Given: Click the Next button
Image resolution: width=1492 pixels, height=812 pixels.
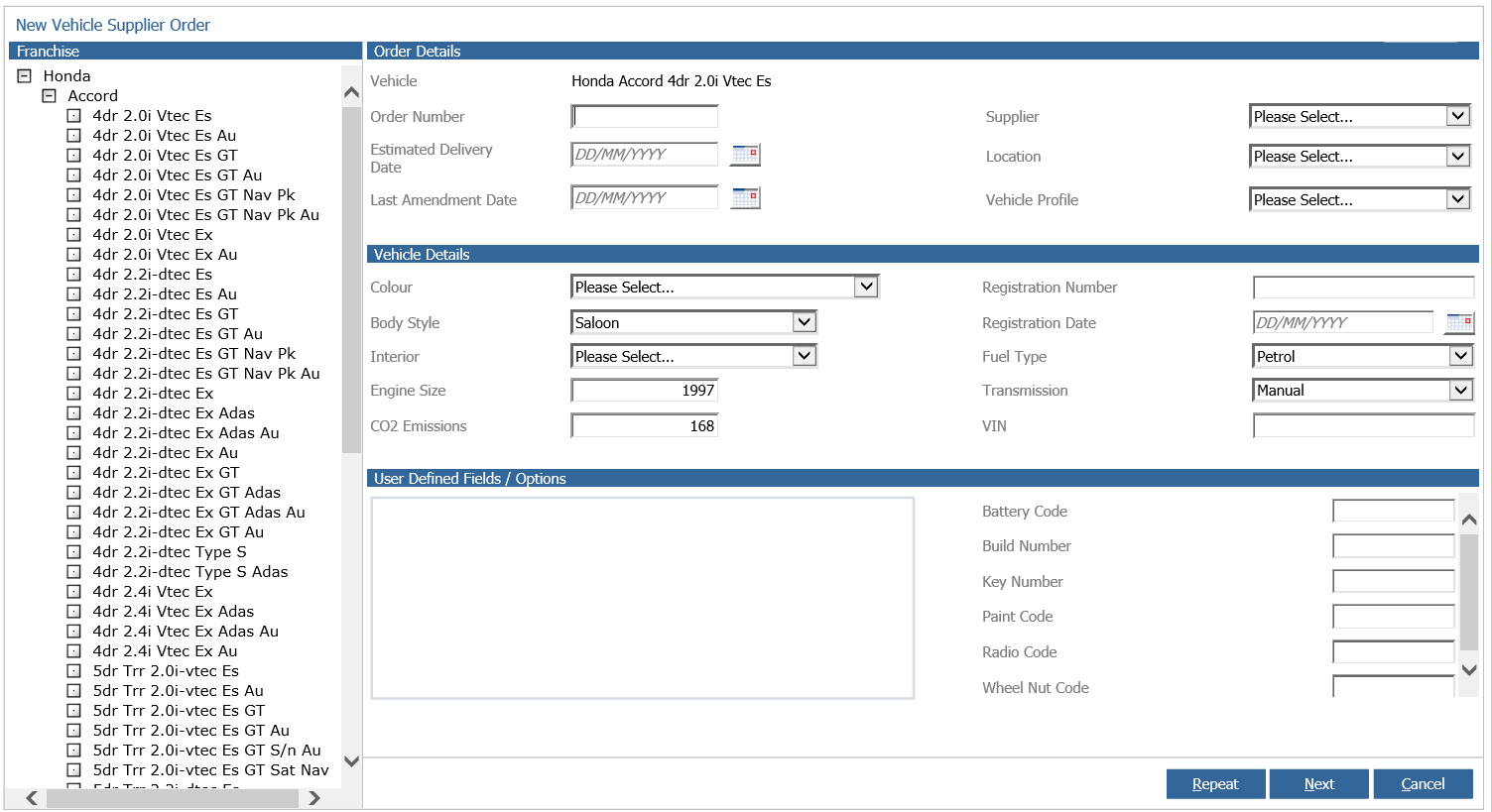Looking at the screenshot, I should (1319, 784).
